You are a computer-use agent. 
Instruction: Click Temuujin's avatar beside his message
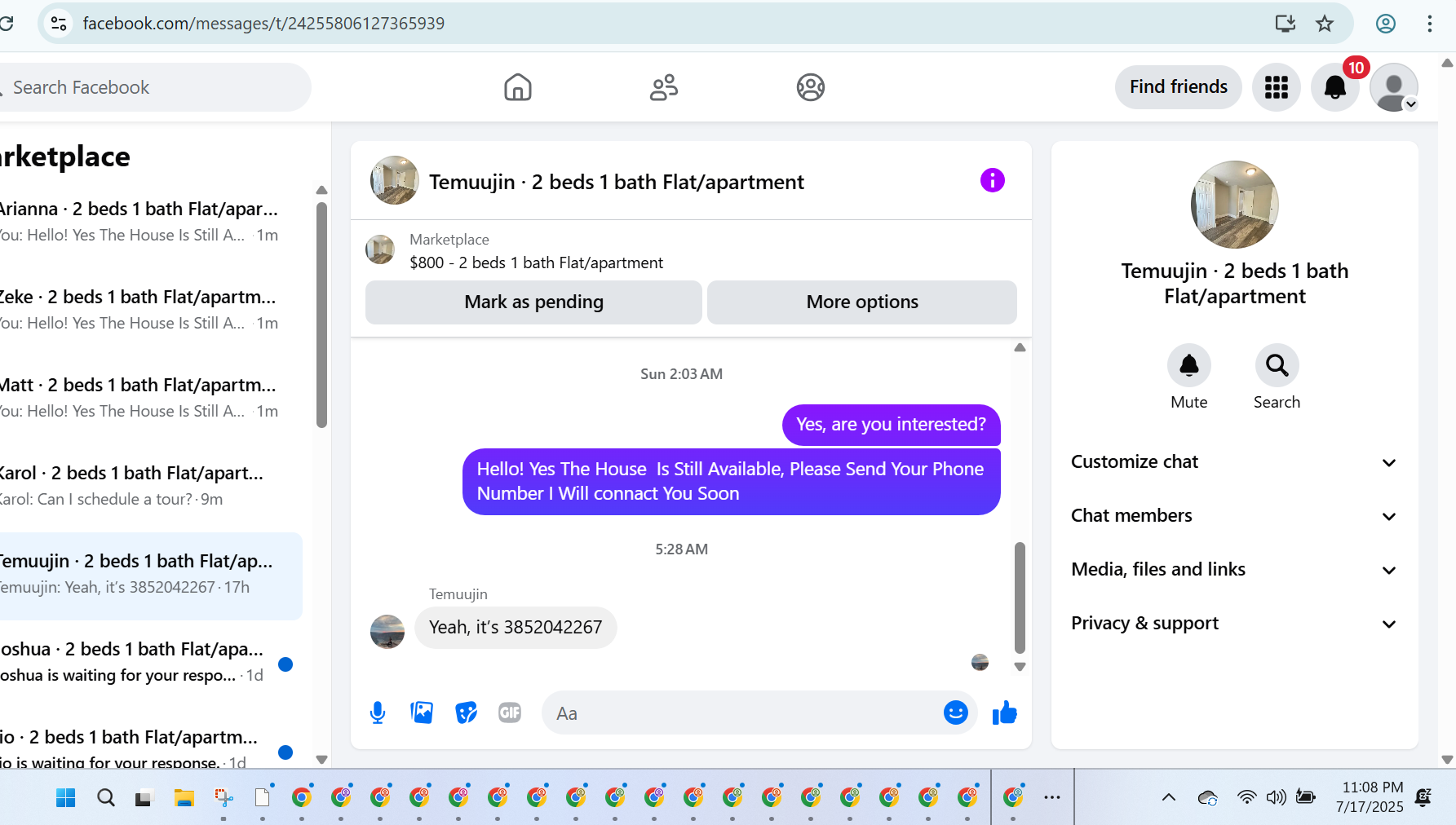pyautogui.click(x=387, y=631)
